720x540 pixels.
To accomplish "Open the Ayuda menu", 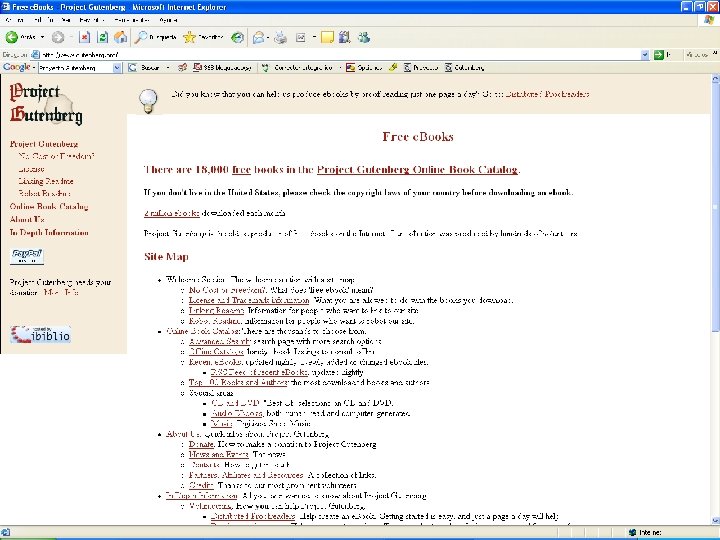I will (168, 20).
